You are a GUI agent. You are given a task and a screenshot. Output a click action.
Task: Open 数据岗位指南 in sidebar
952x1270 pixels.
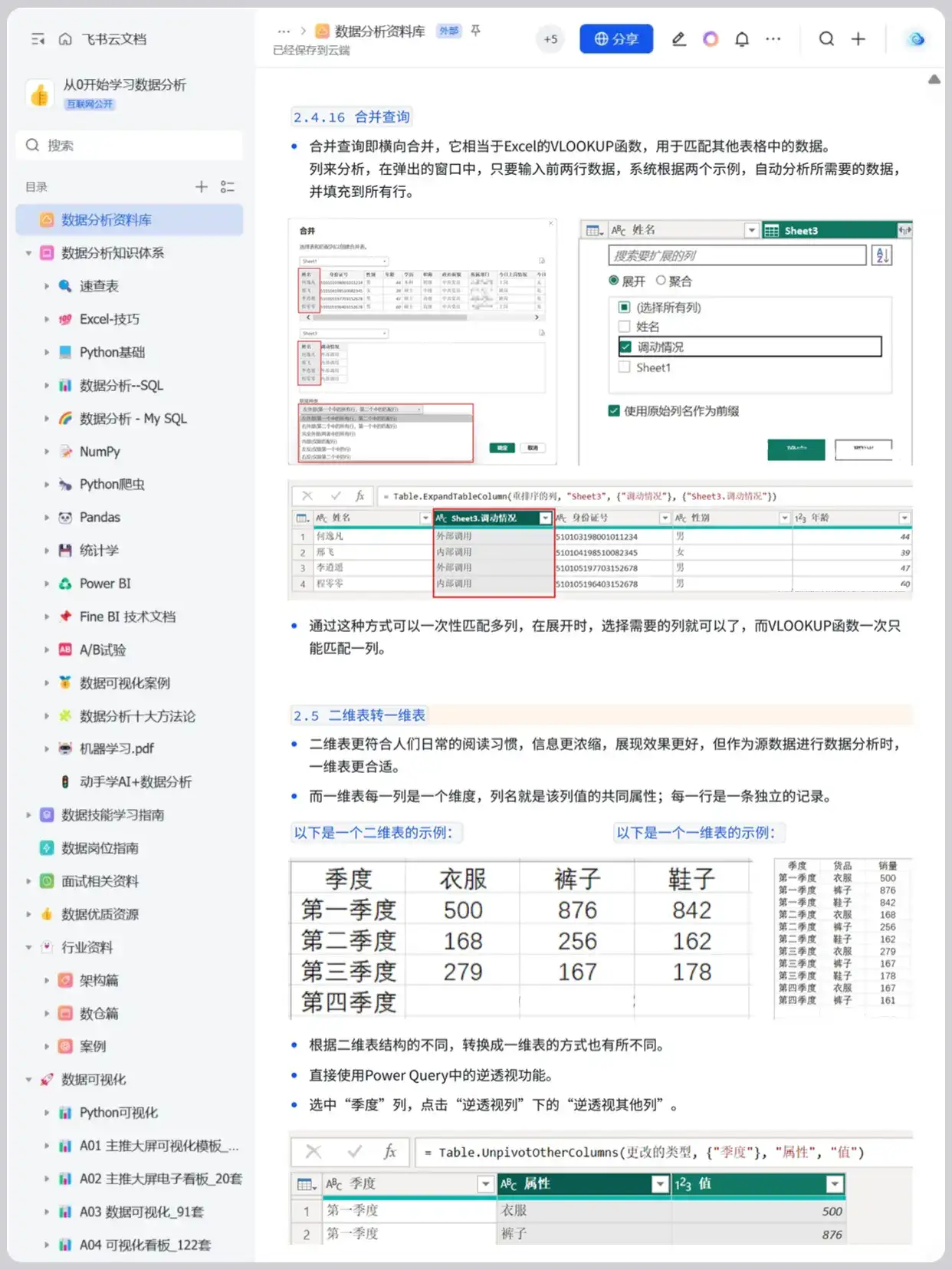coord(100,848)
